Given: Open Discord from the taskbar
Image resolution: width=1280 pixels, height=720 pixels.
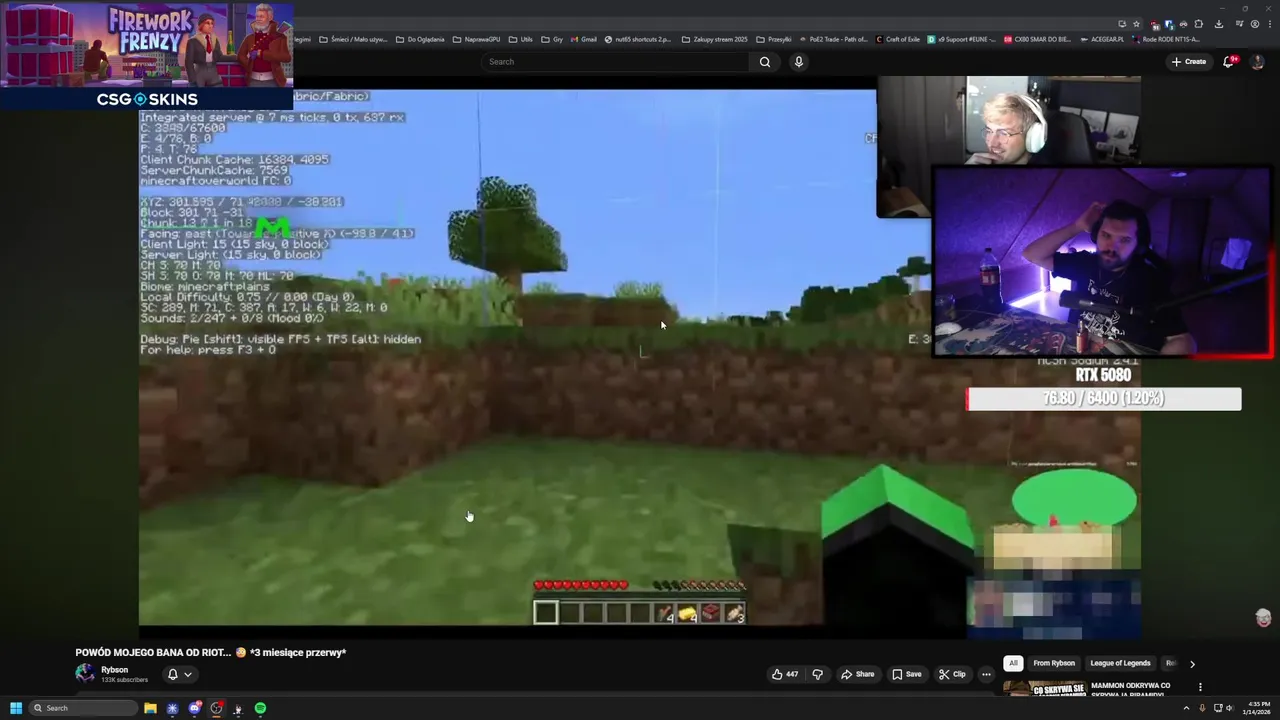Looking at the screenshot, I should (194, 708).
